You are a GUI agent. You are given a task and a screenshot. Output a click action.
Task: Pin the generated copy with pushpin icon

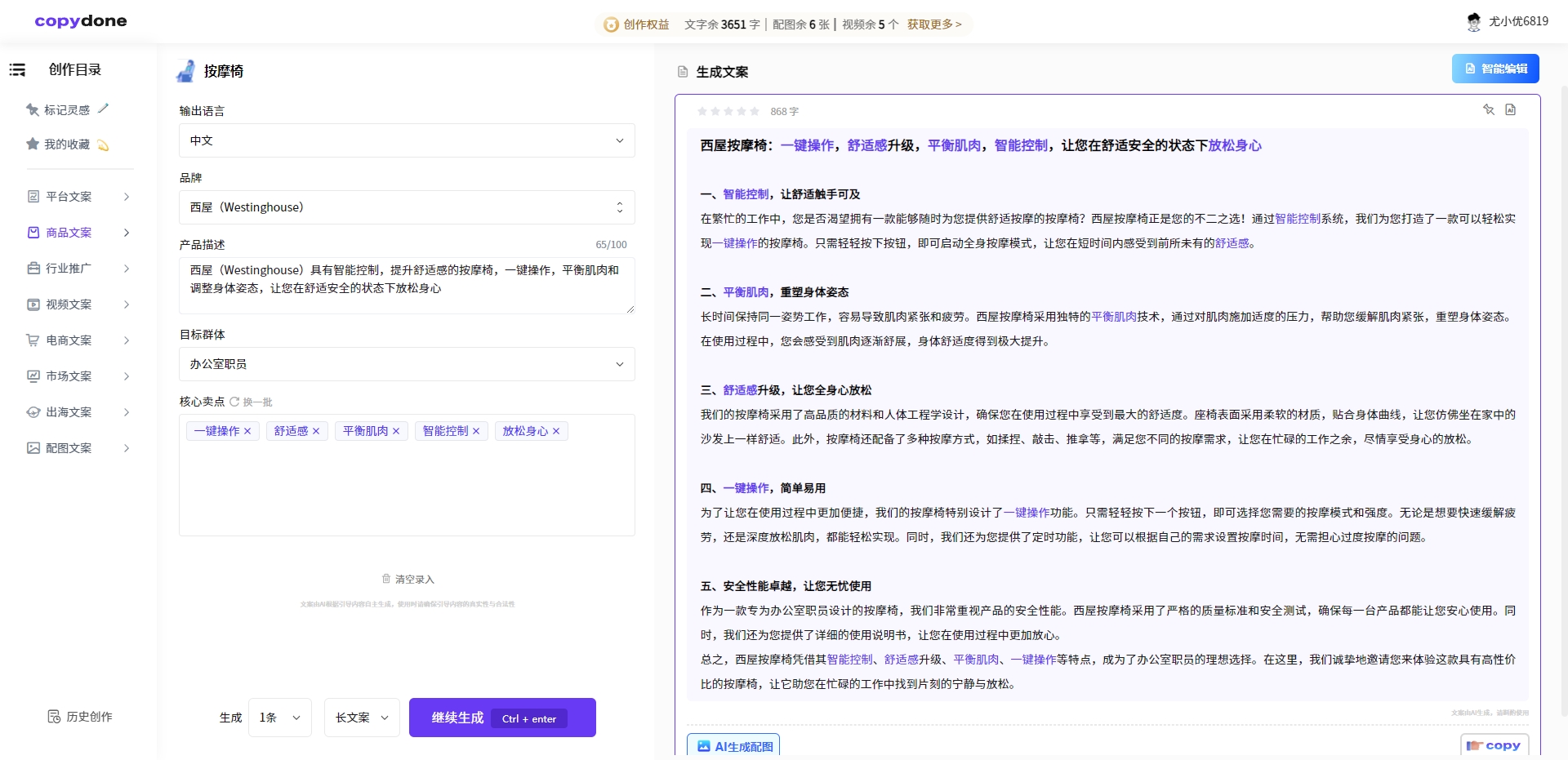tap(1488, 109)
